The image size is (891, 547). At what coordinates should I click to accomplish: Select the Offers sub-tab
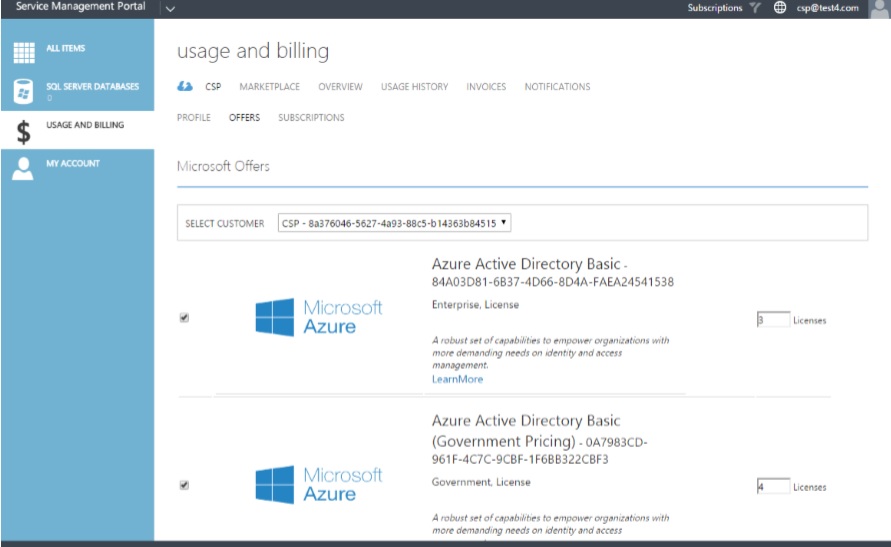tap(244, 118)
